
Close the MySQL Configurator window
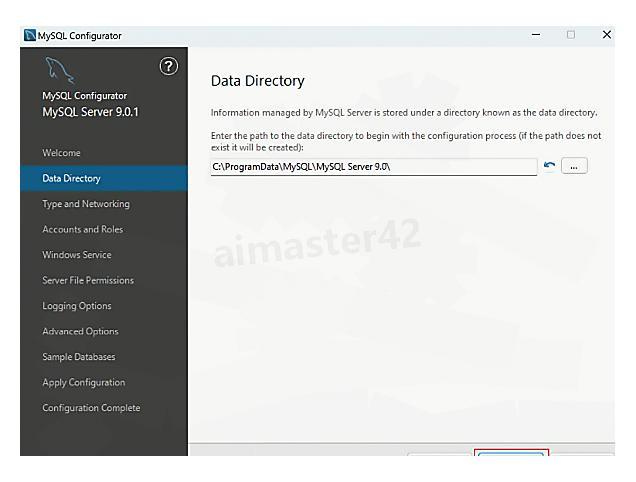(607, 35)
